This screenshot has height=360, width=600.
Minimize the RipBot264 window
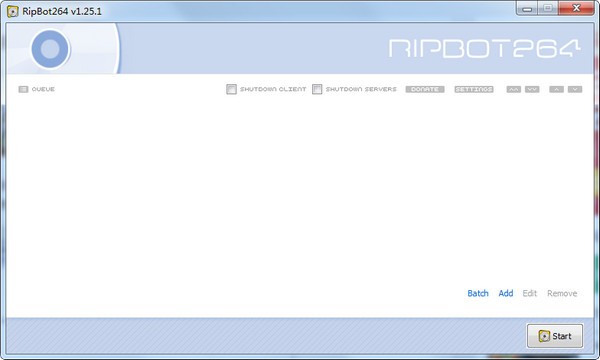point(527,8)
